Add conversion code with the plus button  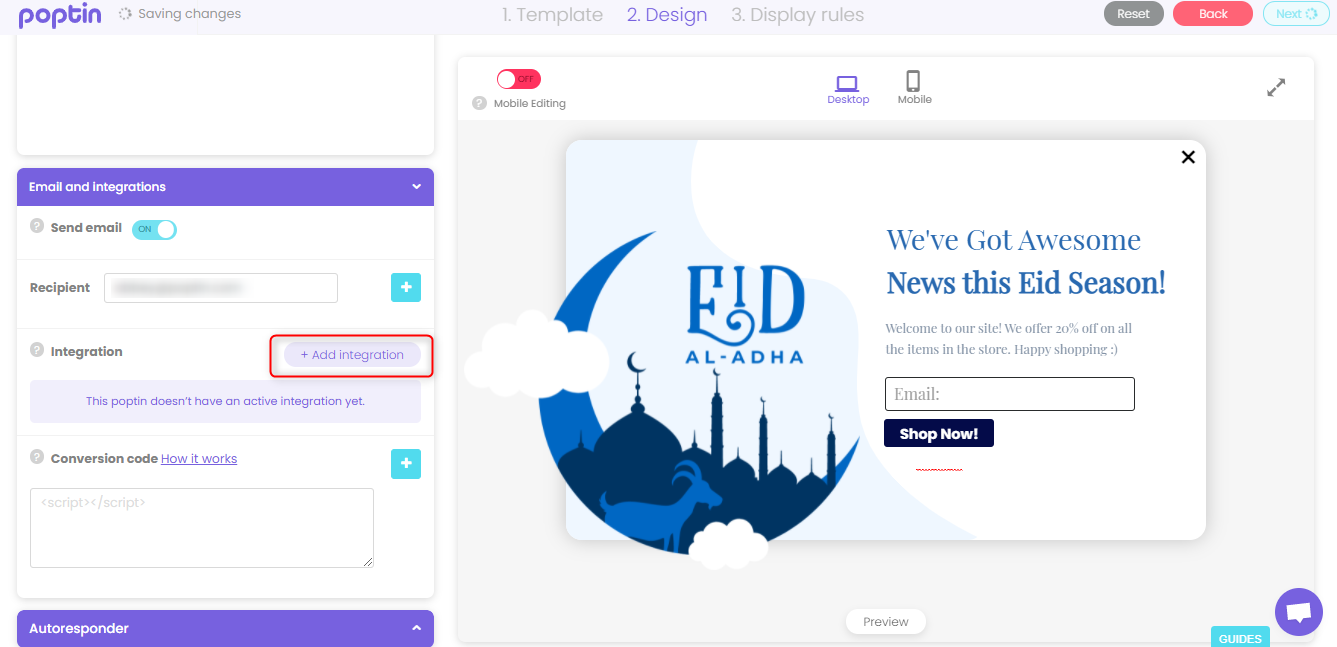[x=406, y=464]
